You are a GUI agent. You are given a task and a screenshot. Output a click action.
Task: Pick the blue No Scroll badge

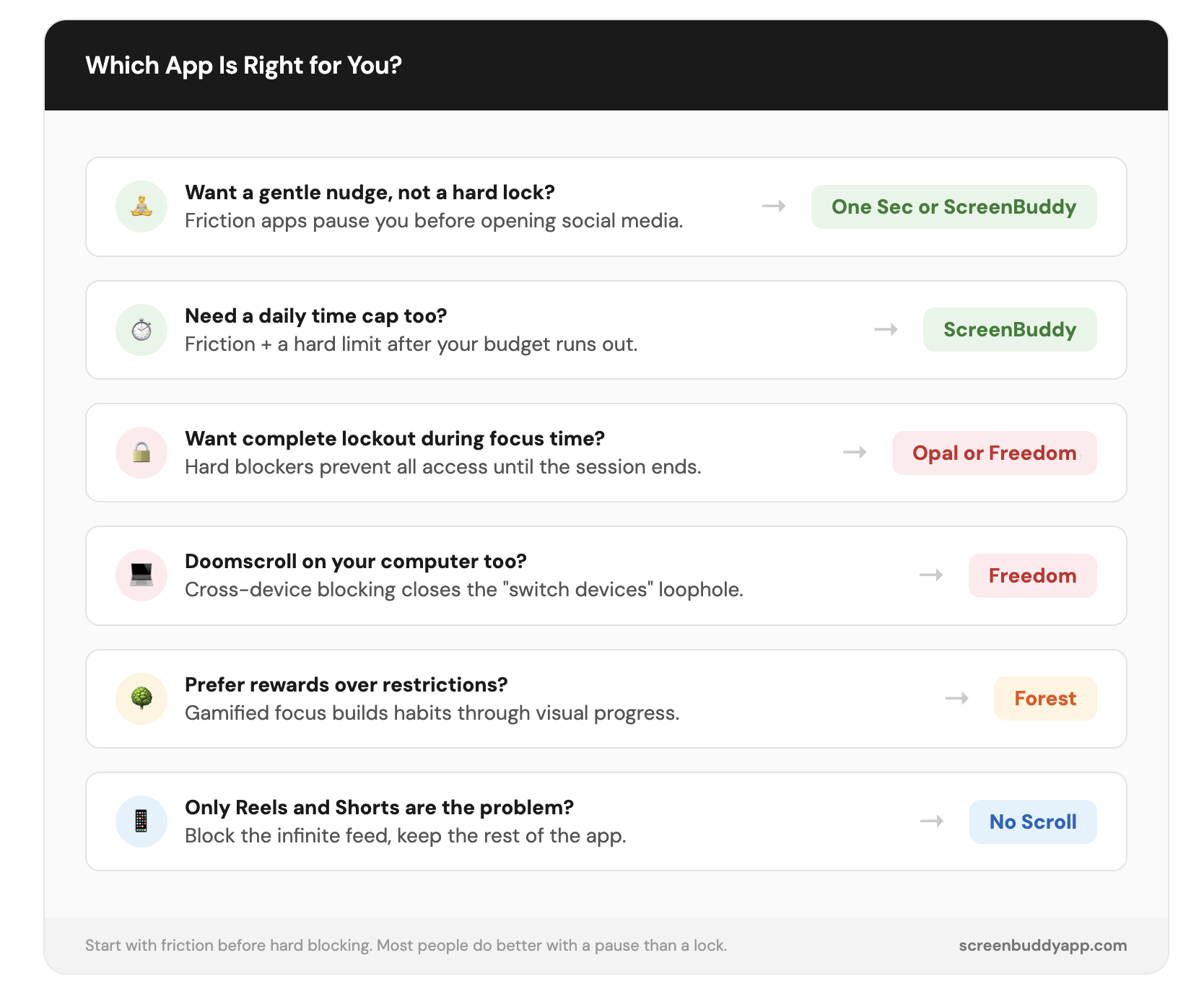1032,822
